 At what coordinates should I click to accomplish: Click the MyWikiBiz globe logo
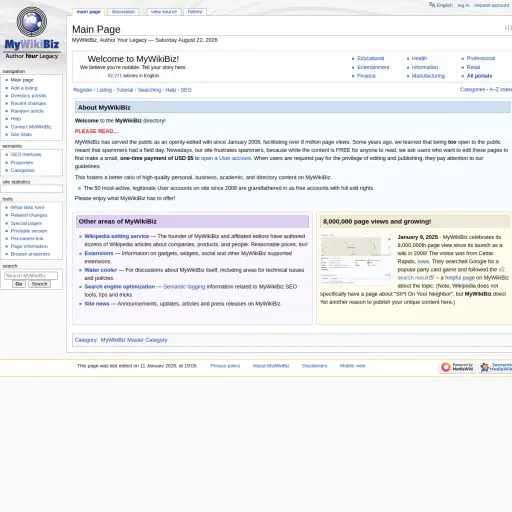coord(32,33)
